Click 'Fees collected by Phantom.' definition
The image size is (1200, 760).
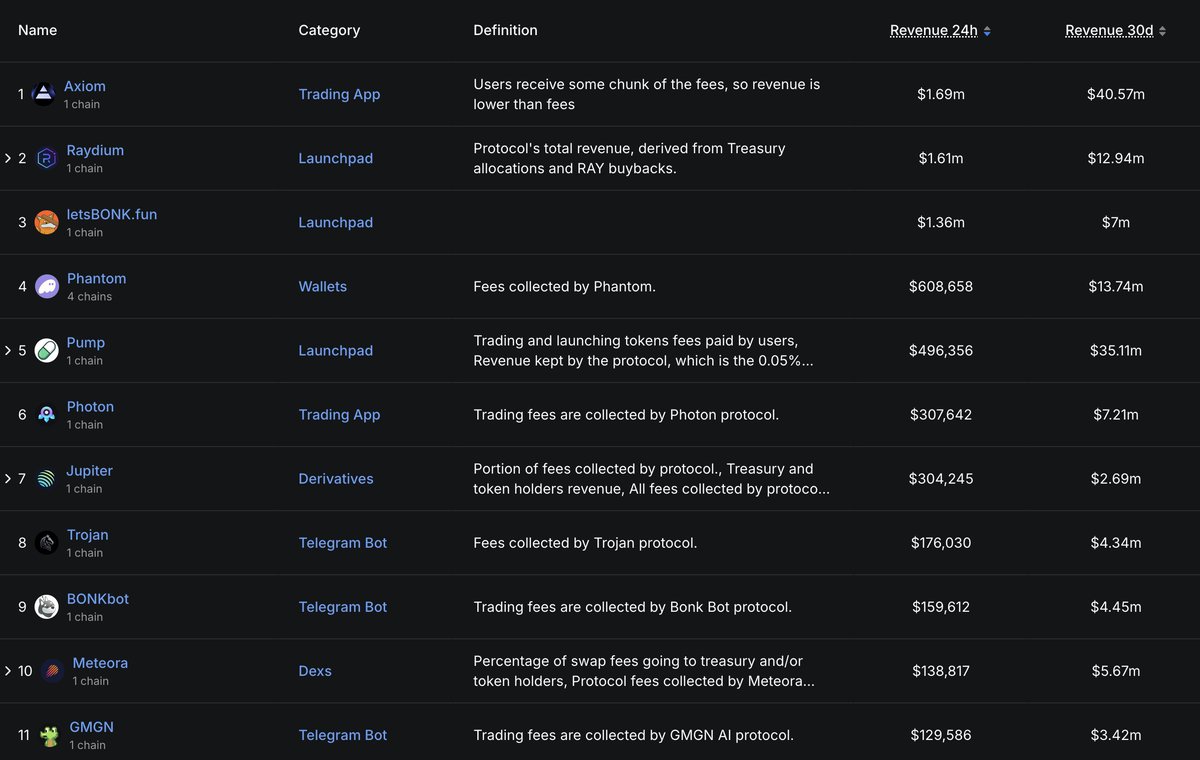pyautogui.click(x=564, y=286)
